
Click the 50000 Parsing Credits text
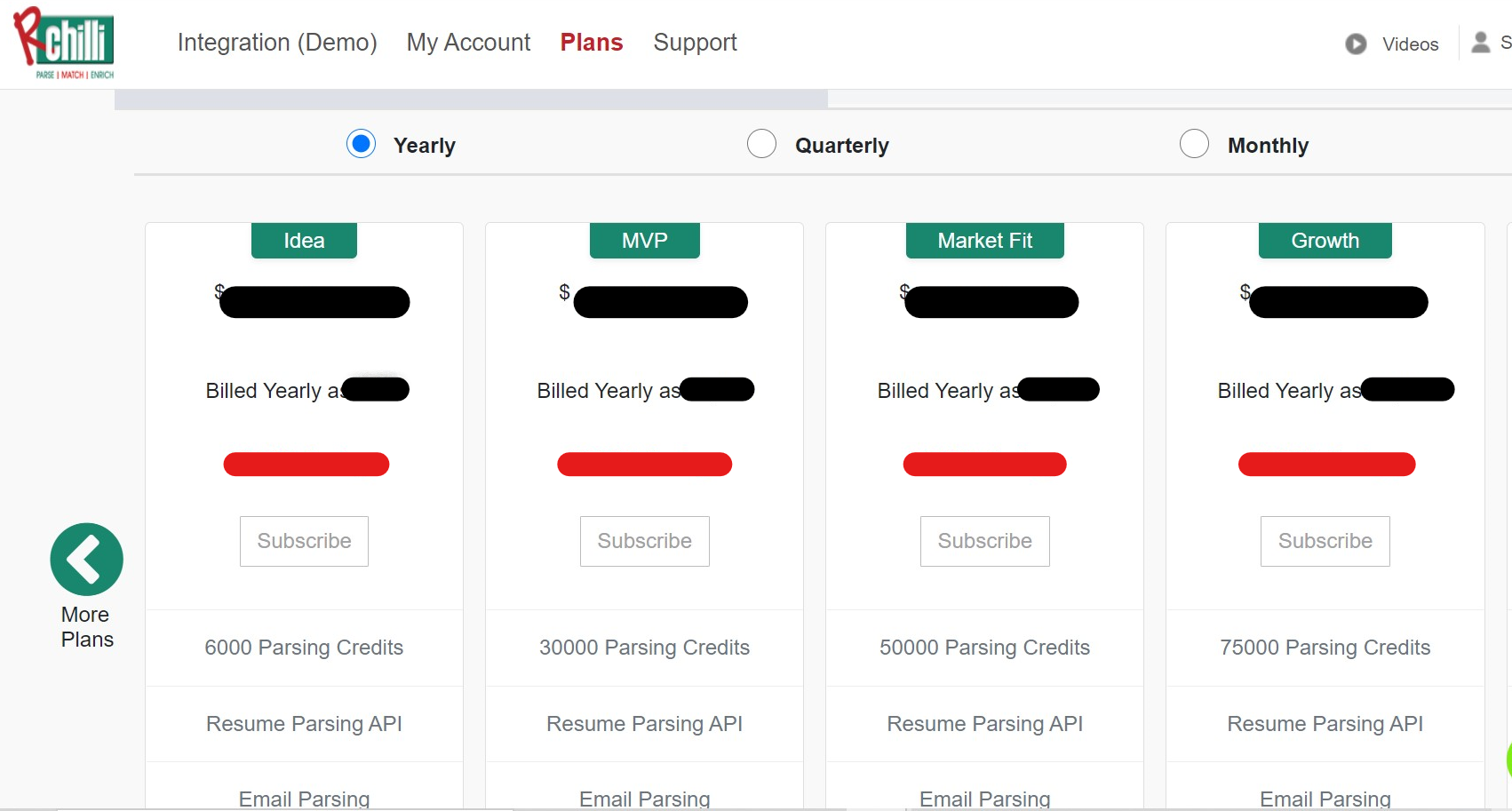pos(985,648)
